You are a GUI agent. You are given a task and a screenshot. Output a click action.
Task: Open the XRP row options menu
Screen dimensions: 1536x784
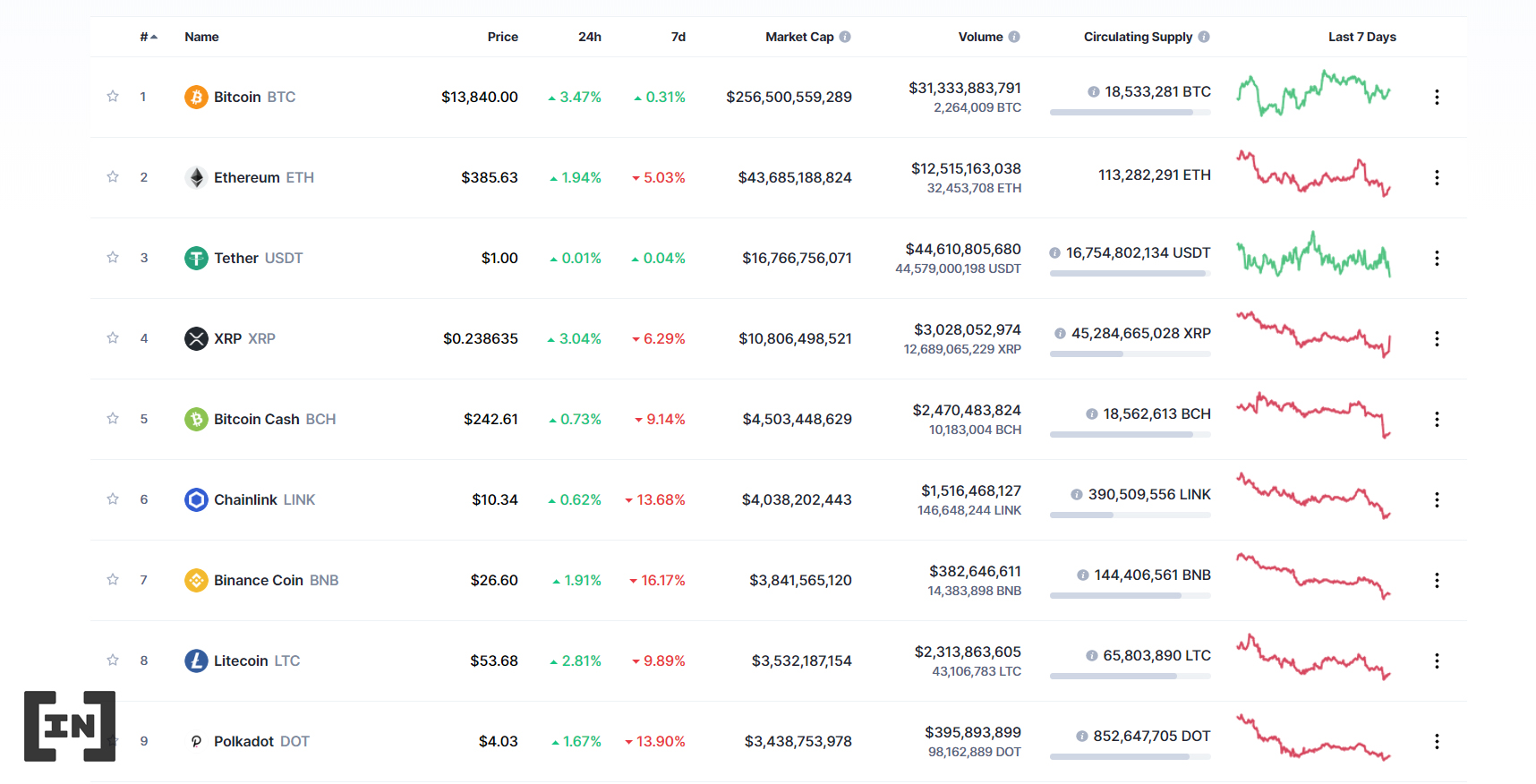point(1437,338)
